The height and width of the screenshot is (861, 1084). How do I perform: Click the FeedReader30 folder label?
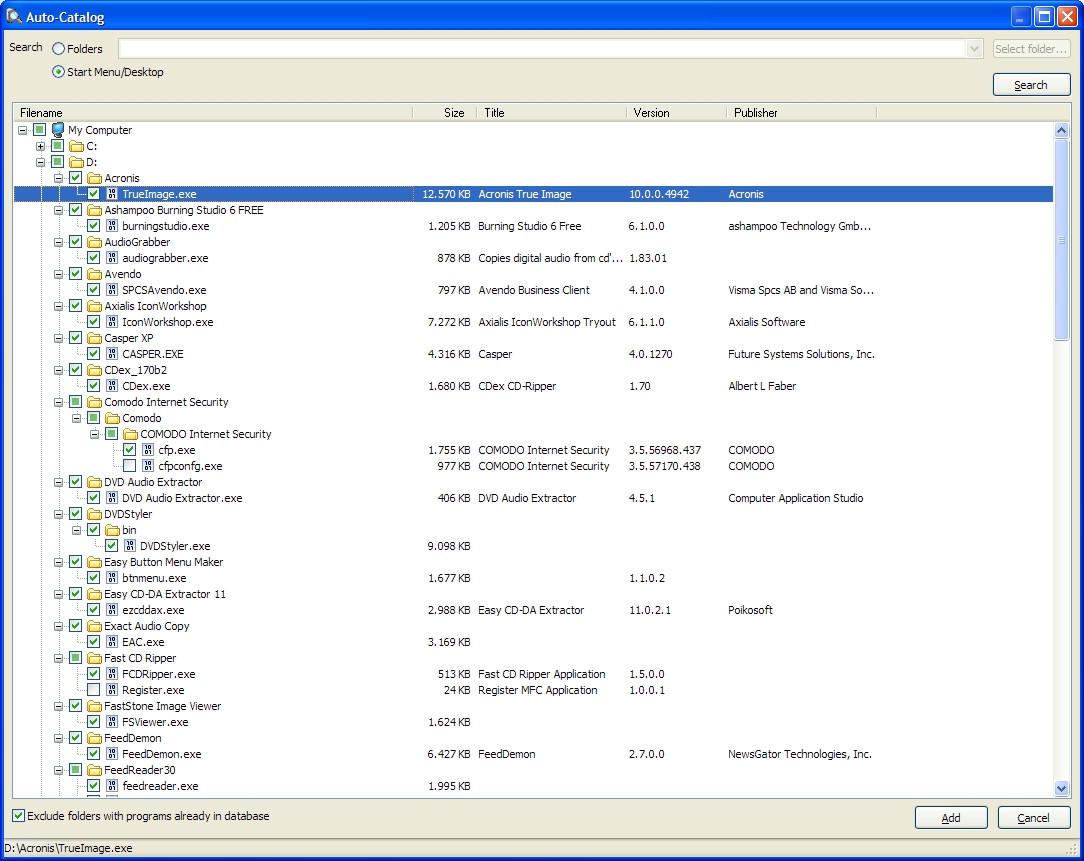(140, 770)
